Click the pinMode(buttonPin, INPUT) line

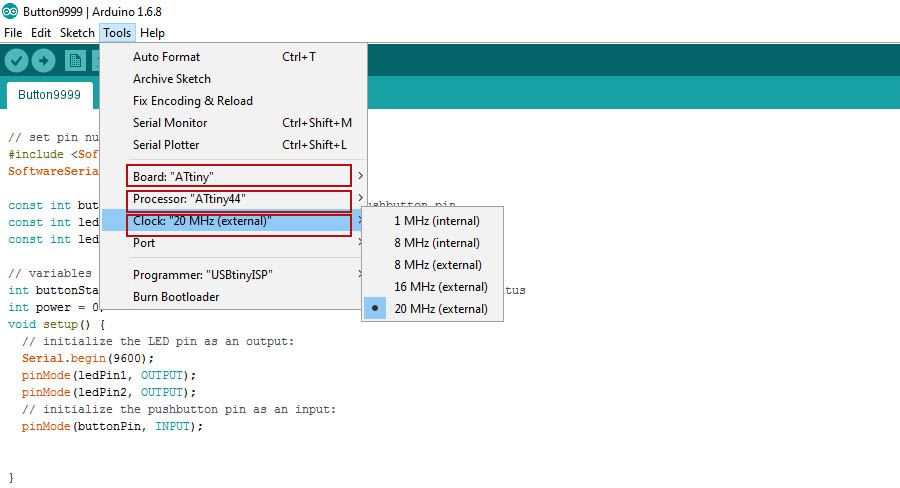(112, 426)
